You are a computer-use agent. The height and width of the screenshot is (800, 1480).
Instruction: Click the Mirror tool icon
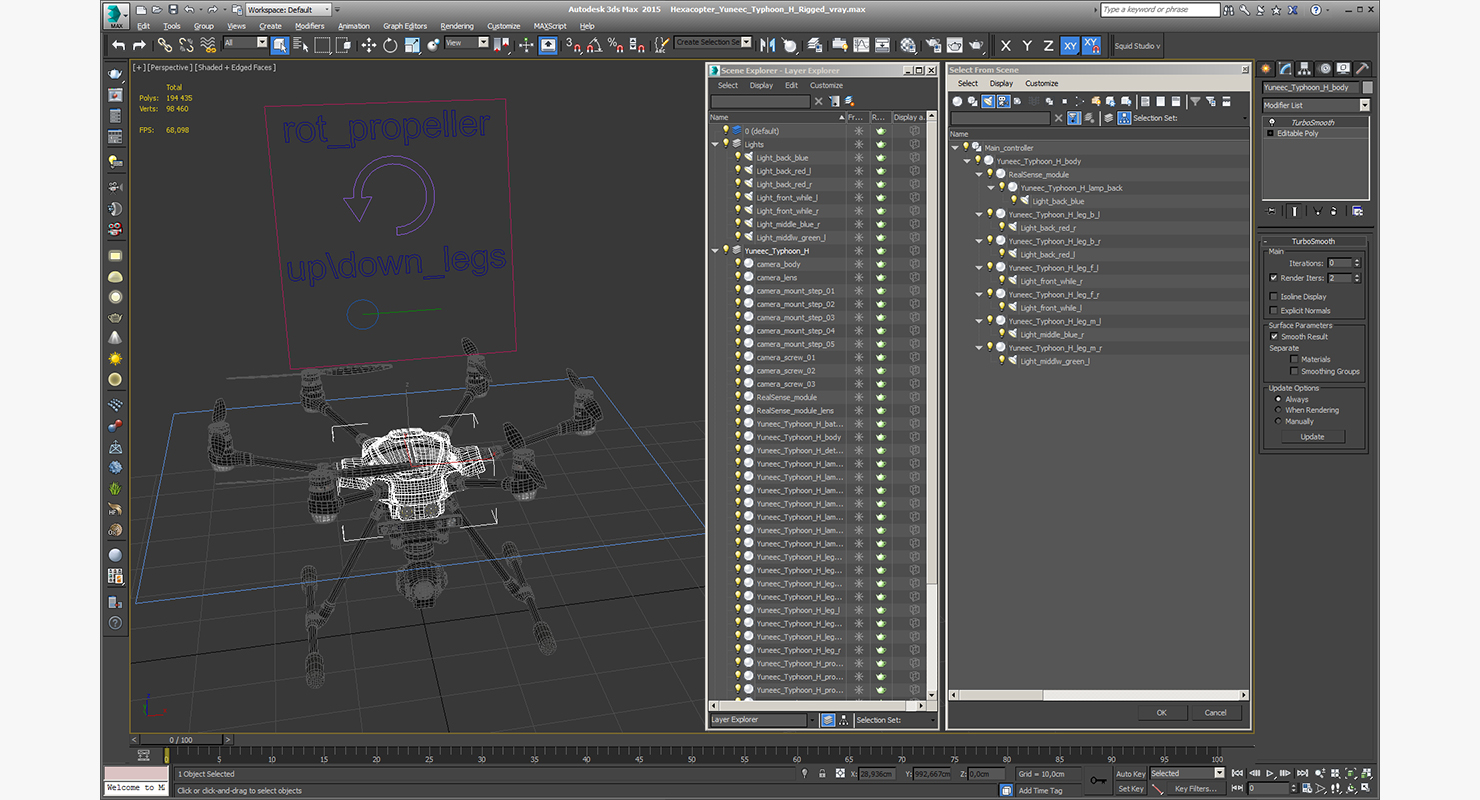pos(767,45)
